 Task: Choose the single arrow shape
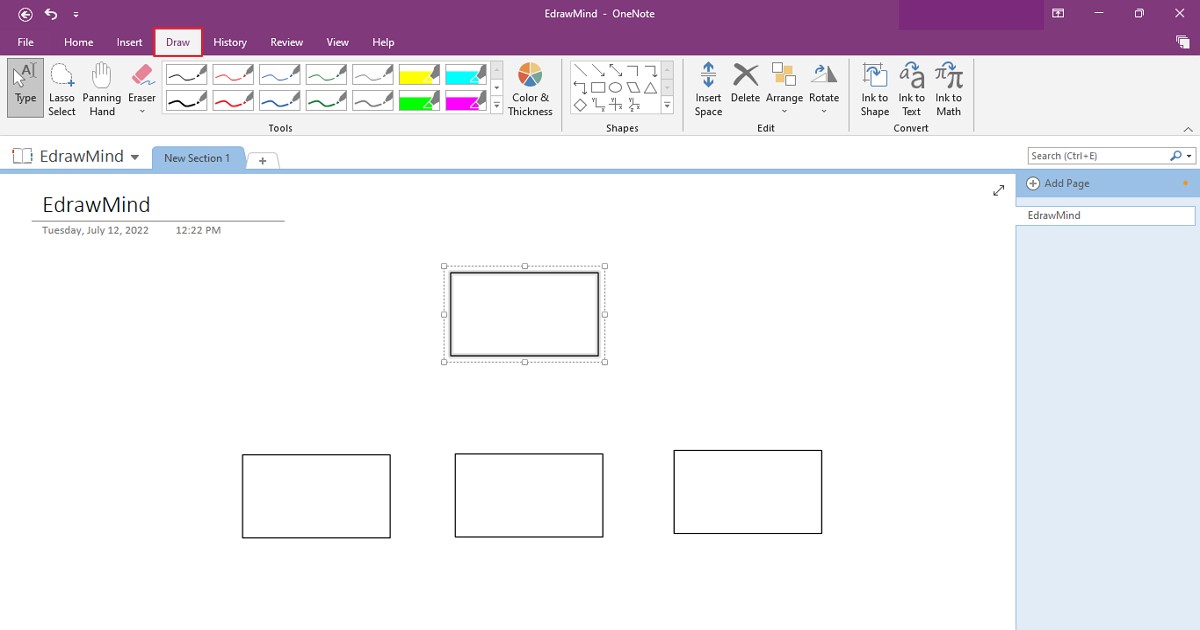tap(598, 71)
